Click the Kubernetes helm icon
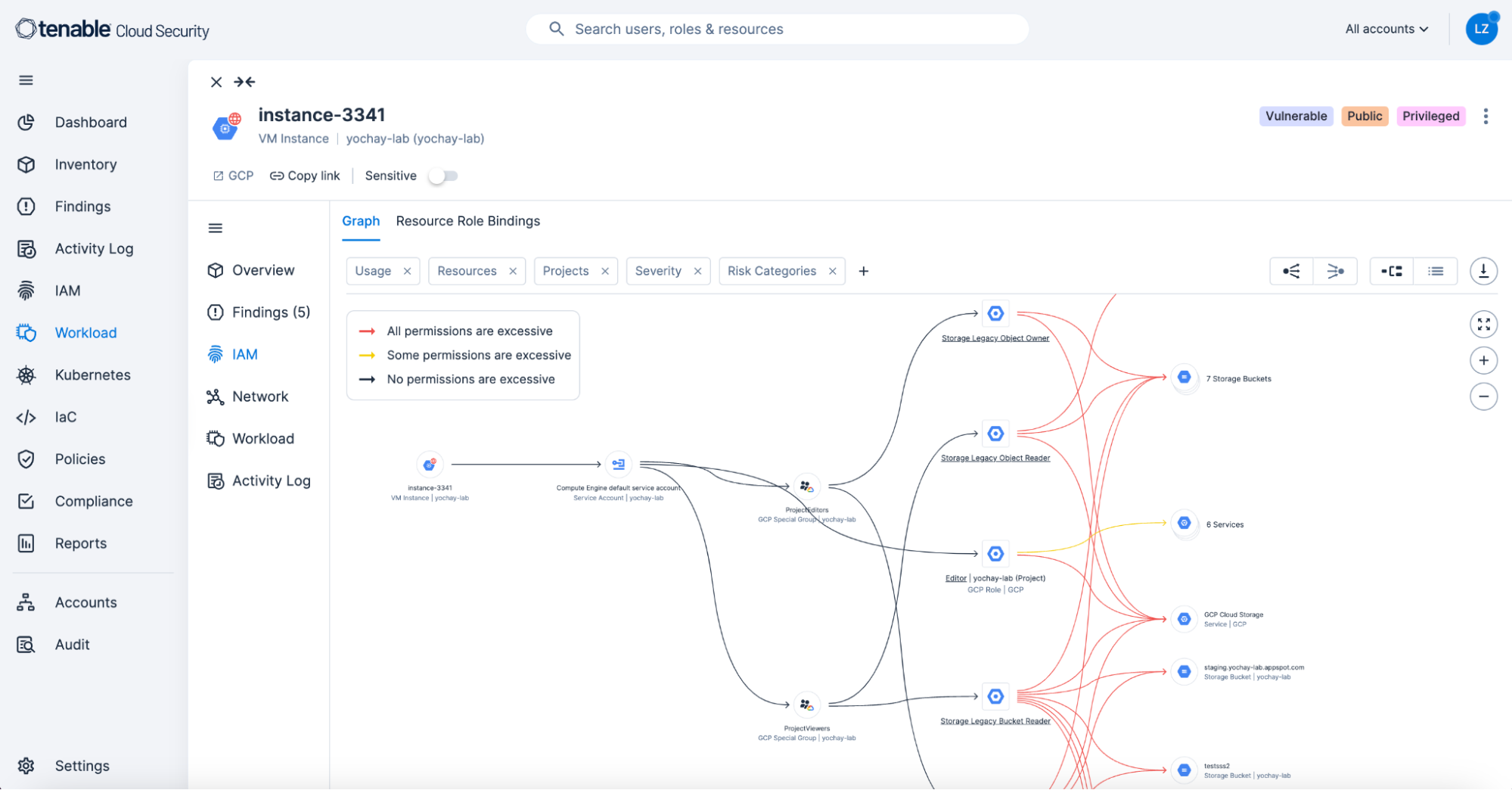Viewport: 1512px width, 790px height. pyautogui.click(x=26, y=375)
